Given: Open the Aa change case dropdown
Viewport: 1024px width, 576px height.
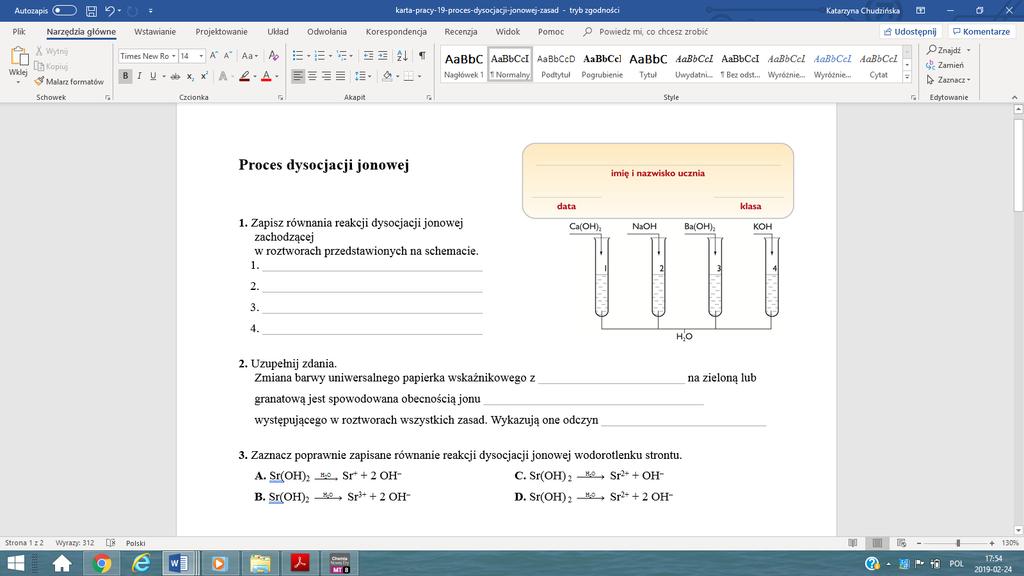Looking at the screenshot, I should 249,56.
